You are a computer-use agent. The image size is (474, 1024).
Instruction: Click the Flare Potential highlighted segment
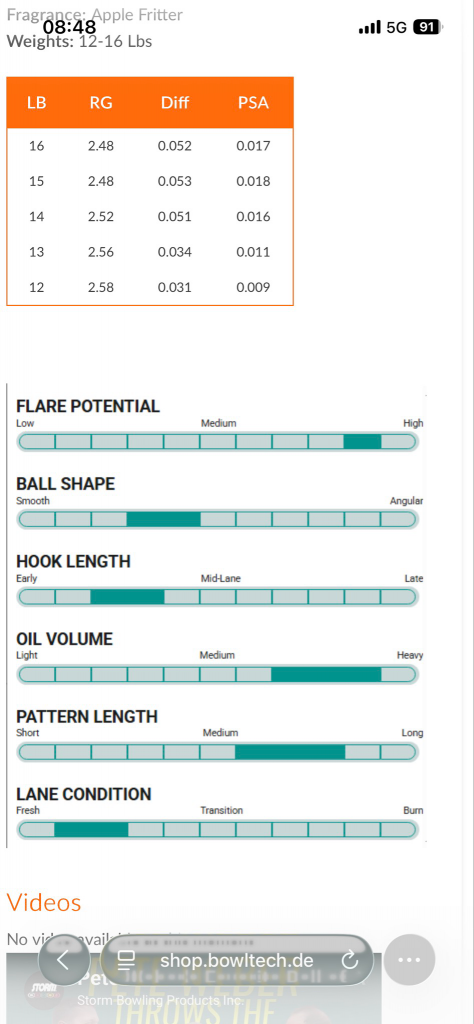362,441
